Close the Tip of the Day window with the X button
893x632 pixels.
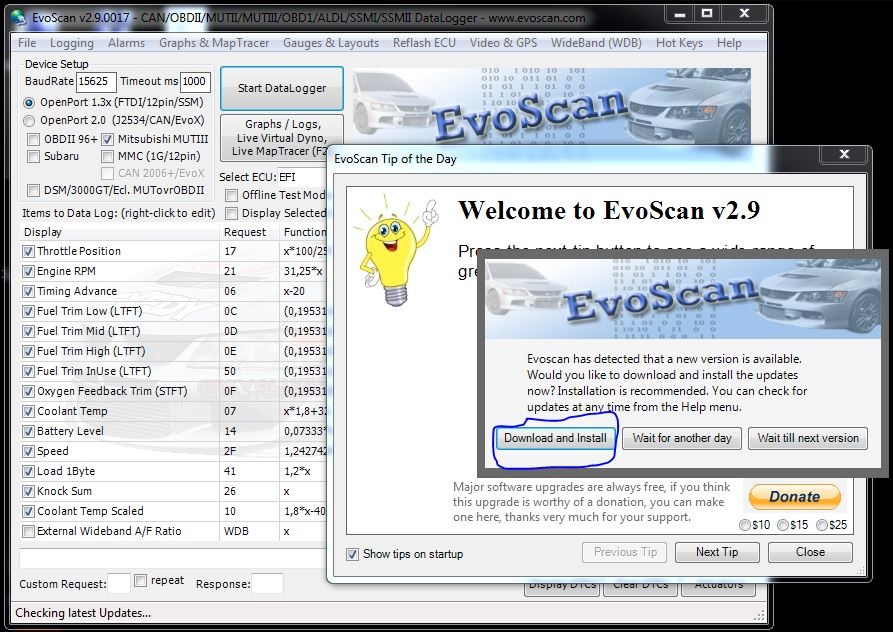tap(844, 154)
